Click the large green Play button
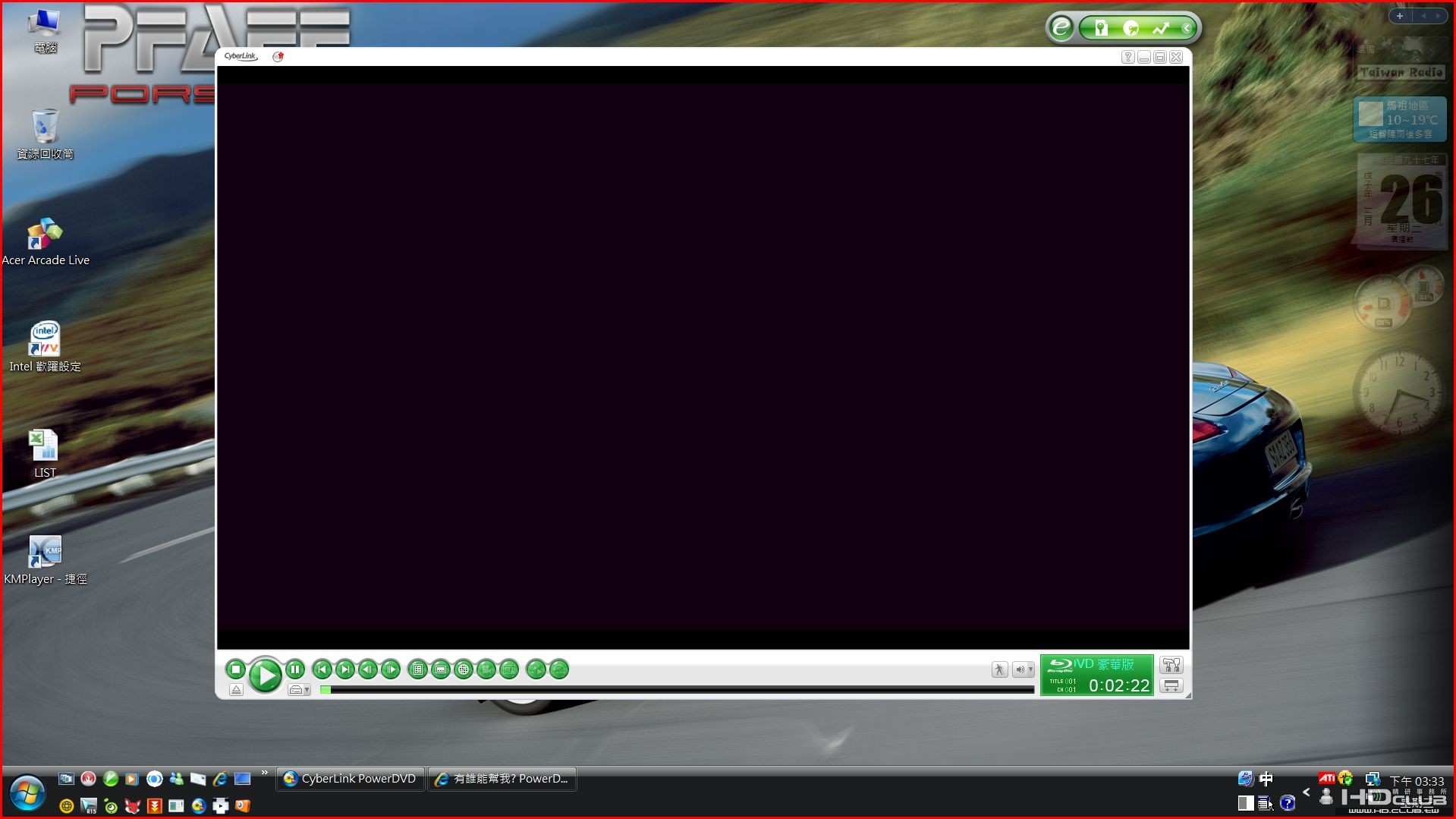The height and width of the screenshot is (819, 1456). tap(265, 675)
